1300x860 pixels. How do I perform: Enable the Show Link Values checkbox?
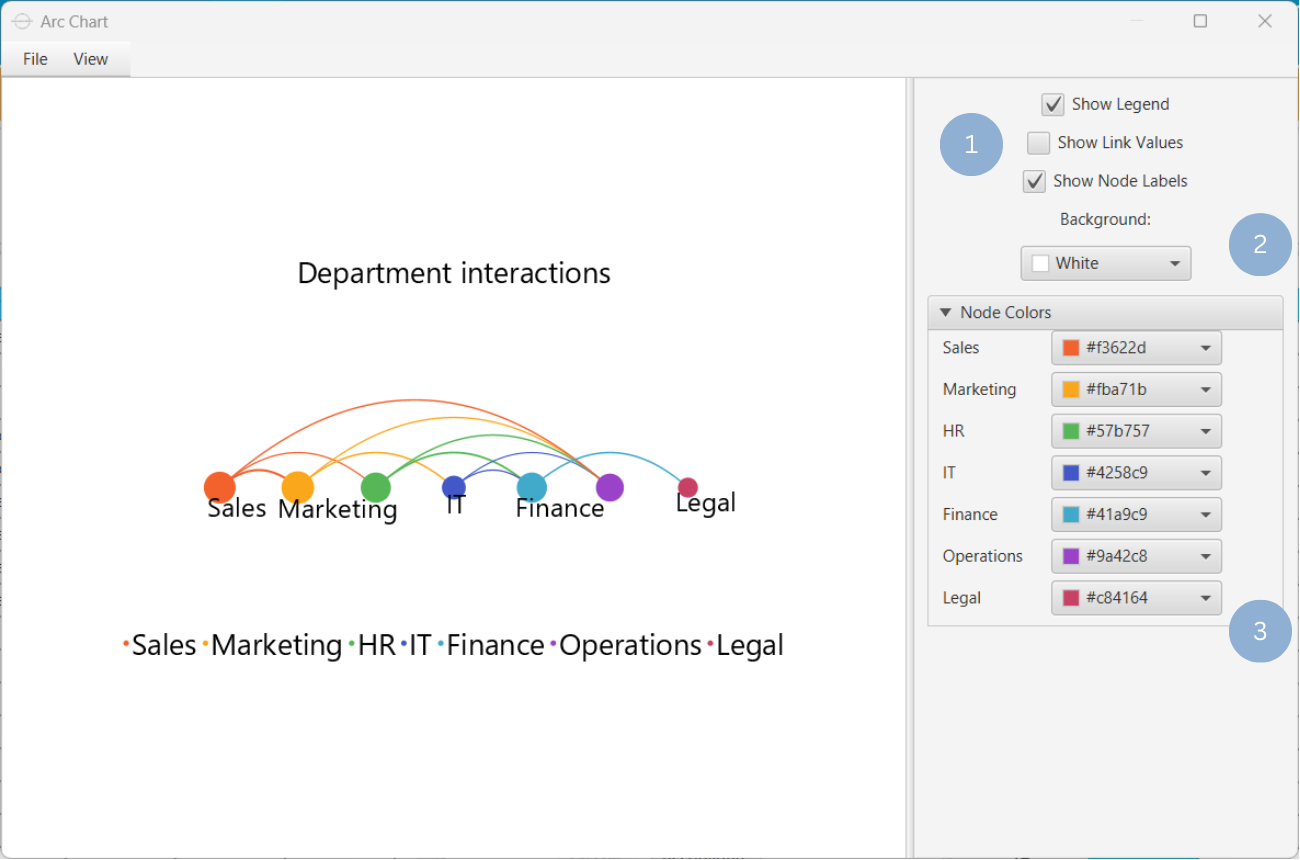[x=1039, y=143]
